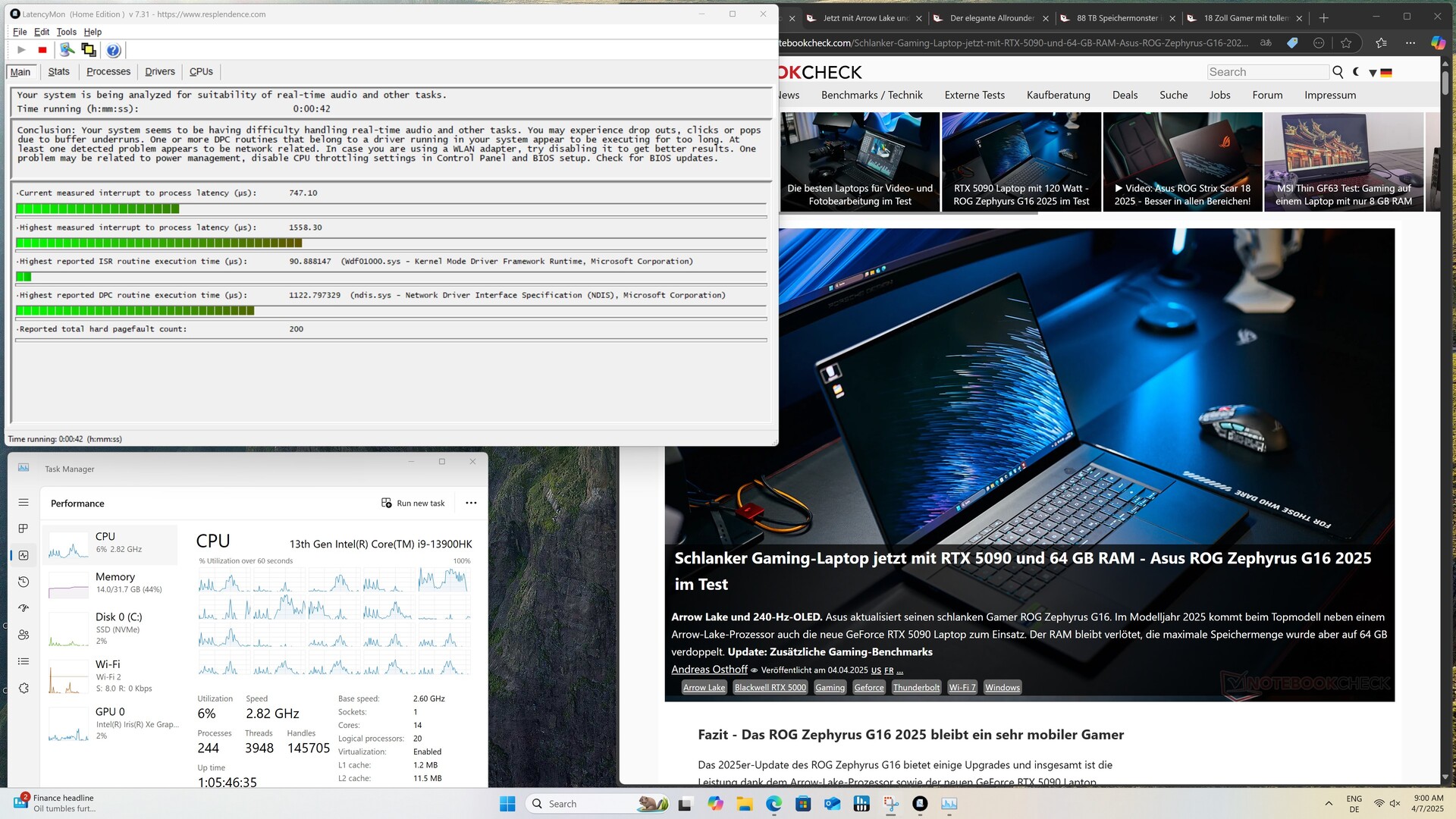This screenshot has height=819, width=1456.
Task: Click the green start monitoring play icon
Action: coord(21,50)
